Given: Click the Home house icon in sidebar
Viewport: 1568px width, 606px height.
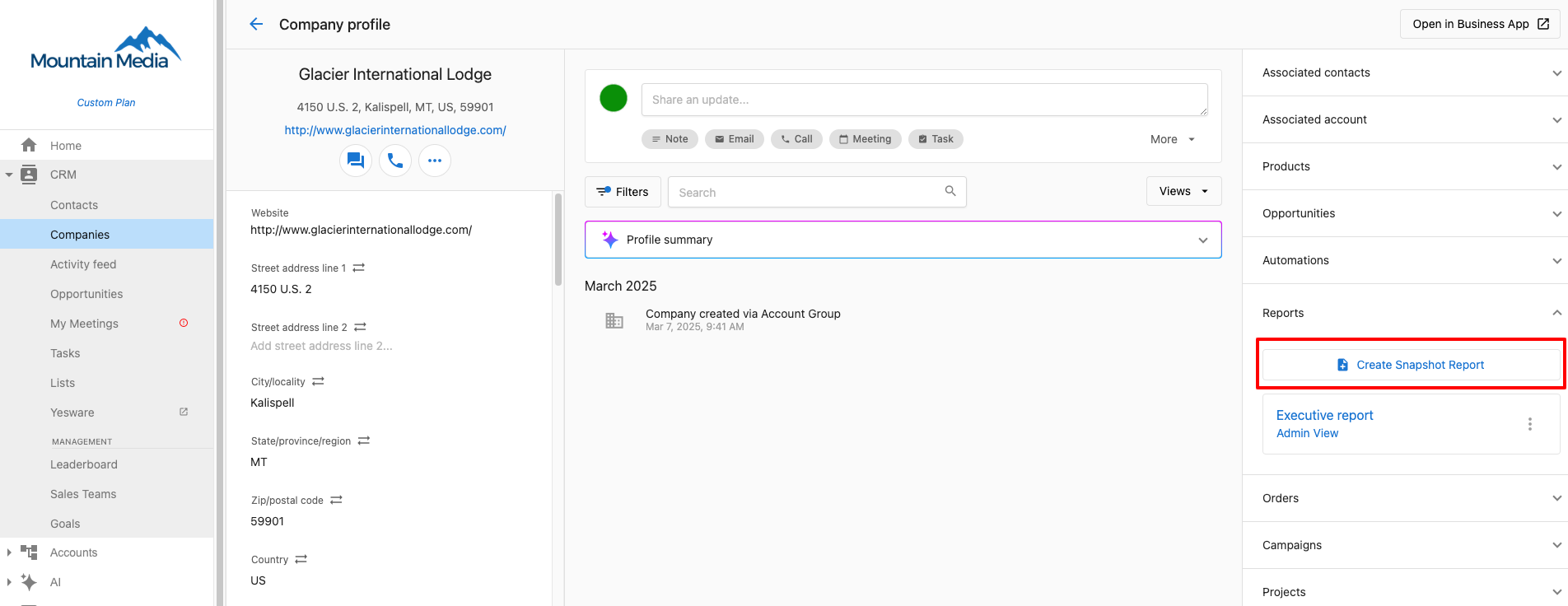Looking at the screenshot, I should [29, 145].
